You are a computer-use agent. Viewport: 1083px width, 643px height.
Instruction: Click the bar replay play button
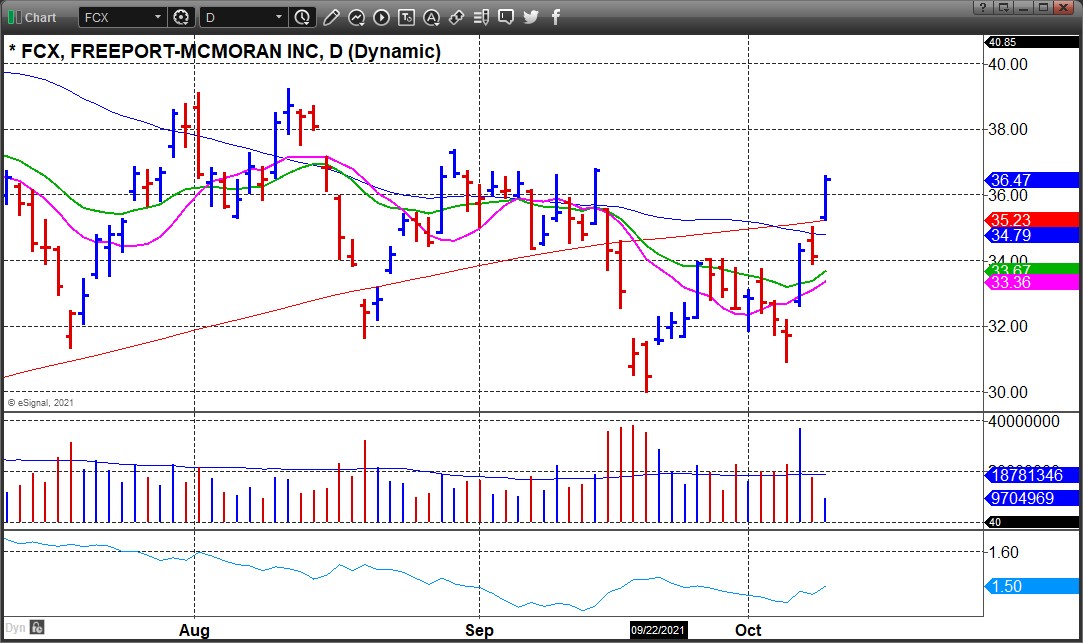(381, 17)
